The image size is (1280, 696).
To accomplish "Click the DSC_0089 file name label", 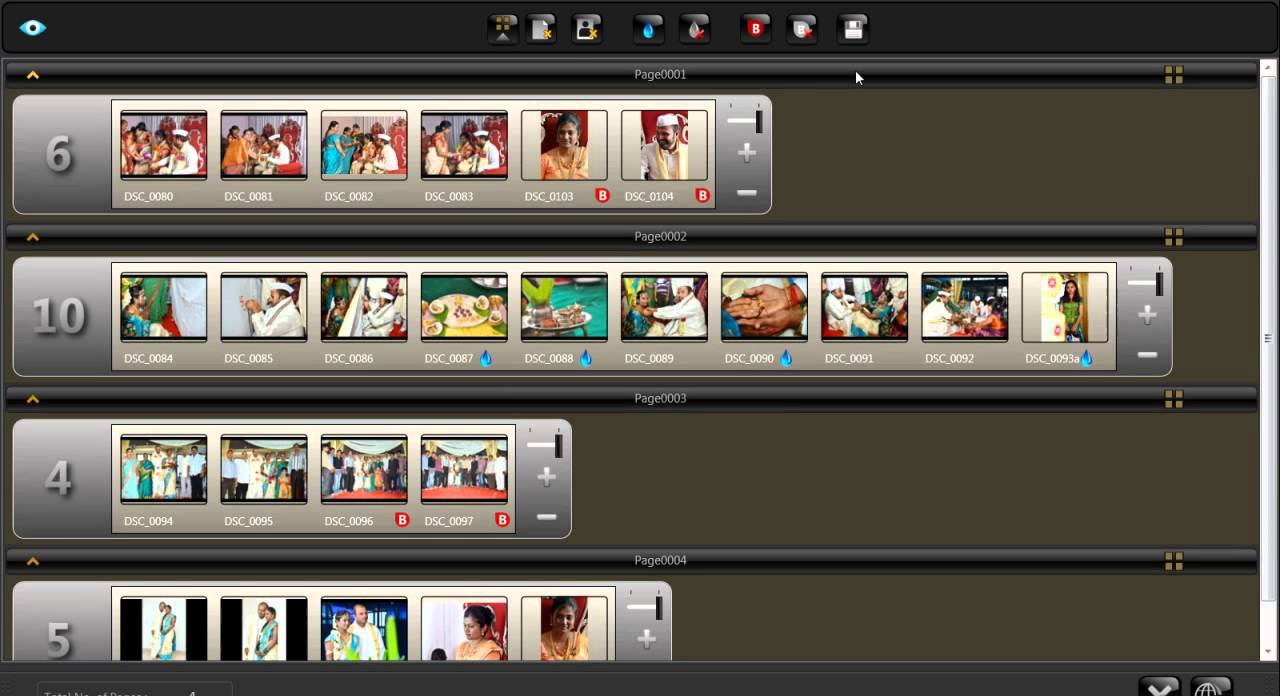I will pyautogui.click(x=648, y=359).
